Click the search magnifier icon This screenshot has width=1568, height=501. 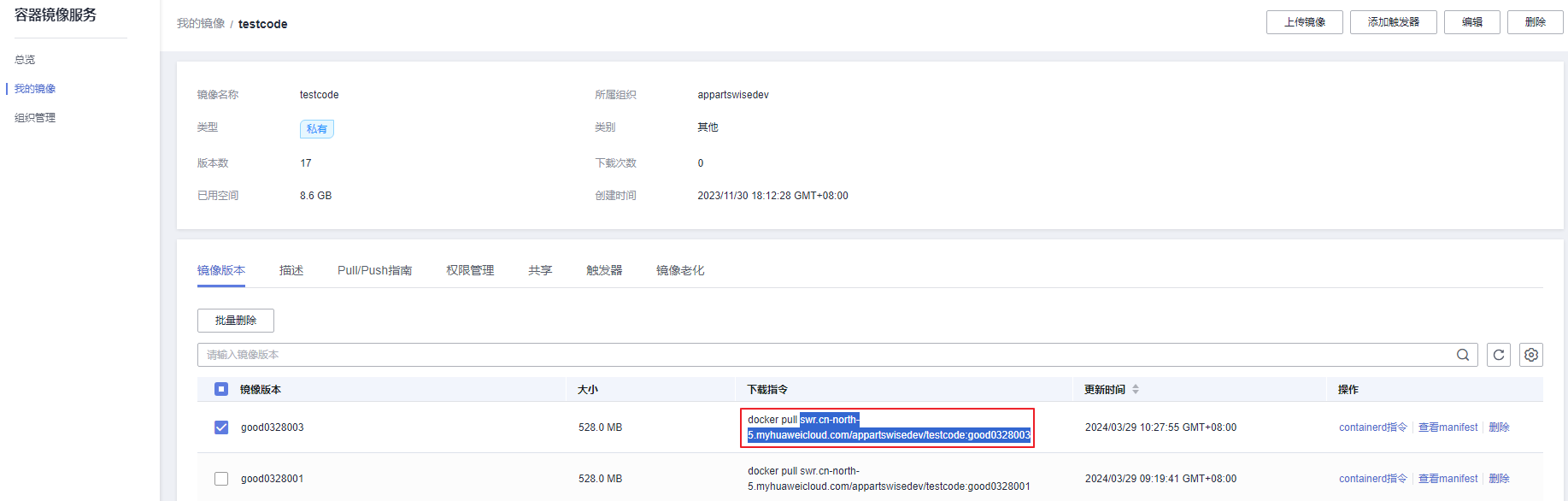click(1462, 355)
